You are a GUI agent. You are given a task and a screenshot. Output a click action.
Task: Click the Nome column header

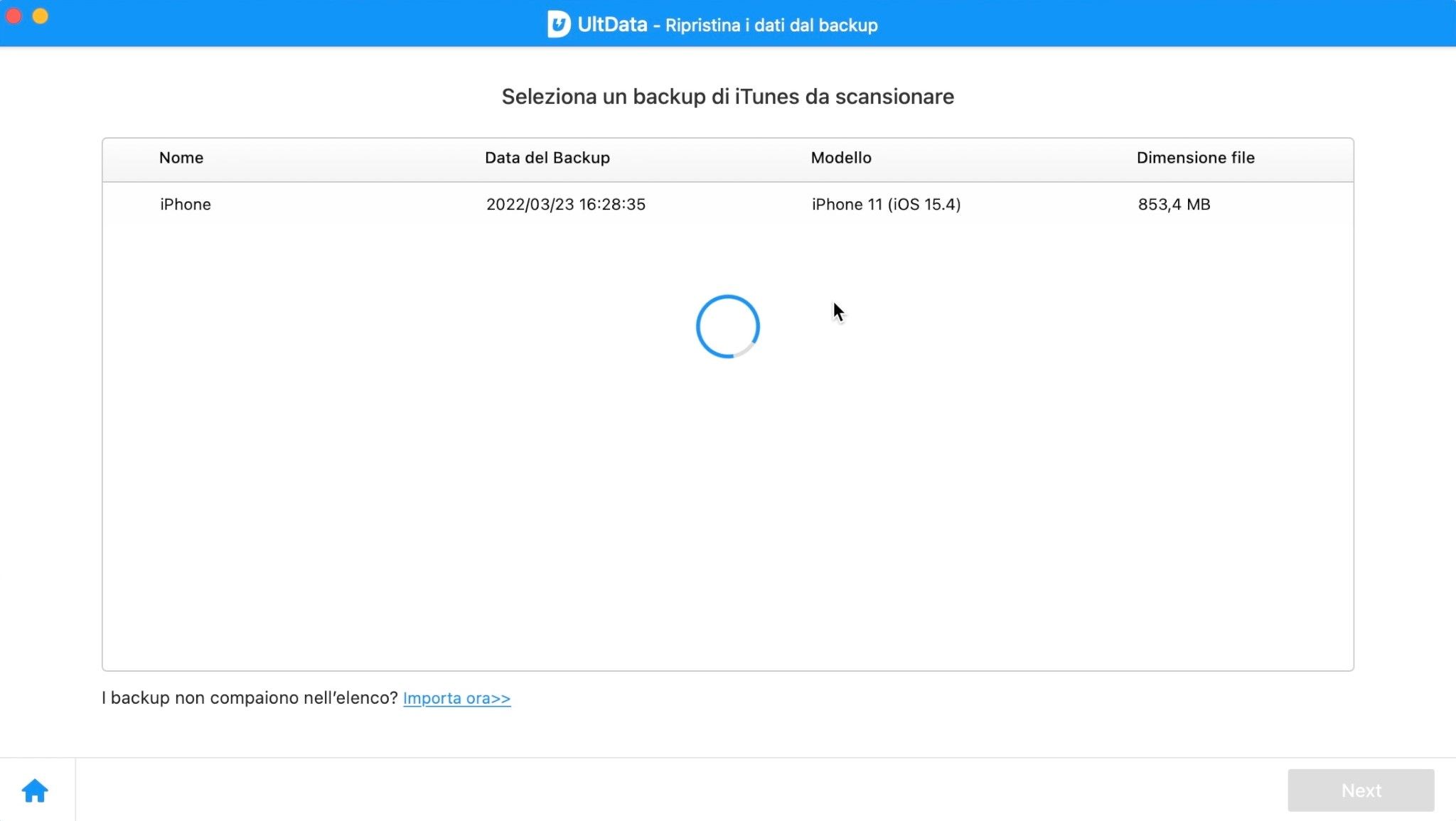click(181, 158)
